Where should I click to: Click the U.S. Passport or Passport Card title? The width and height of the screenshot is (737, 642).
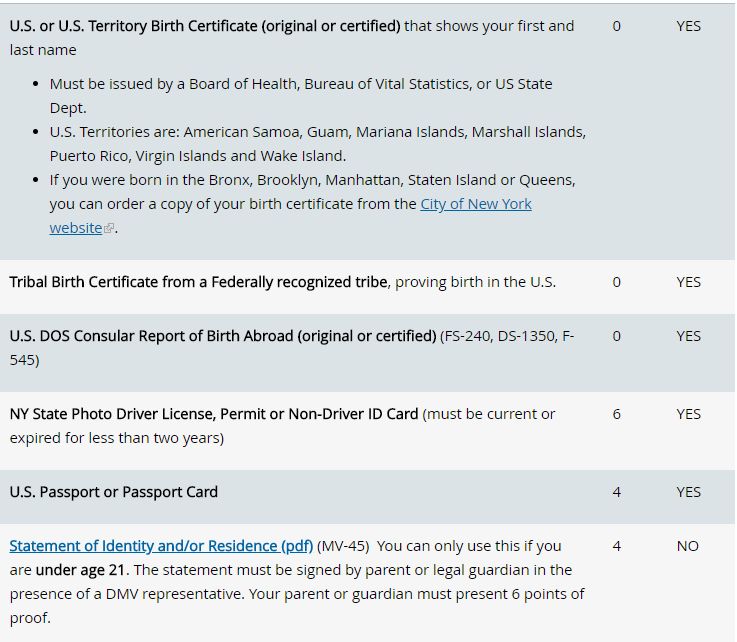113,492
